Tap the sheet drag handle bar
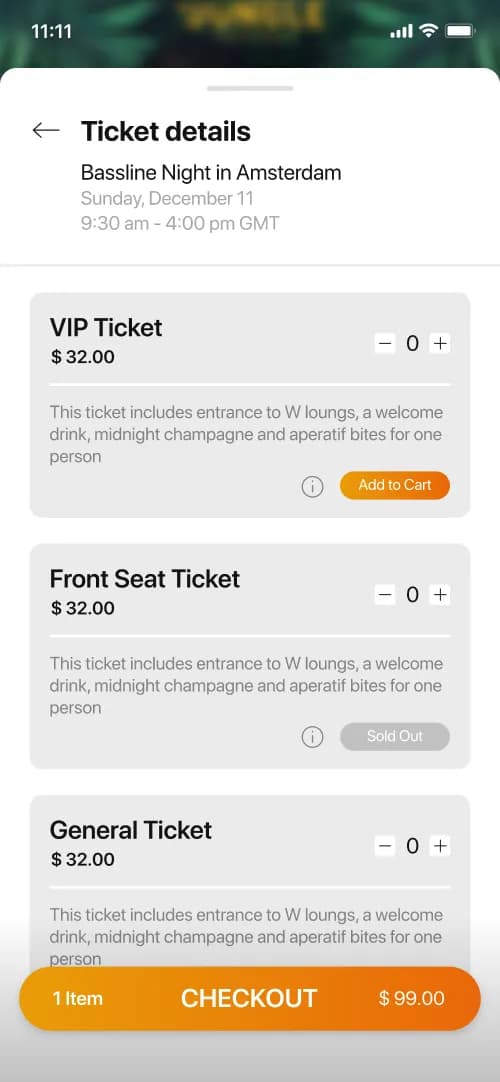This screenshot has width=500, height=1082. [x=250, y=88]
